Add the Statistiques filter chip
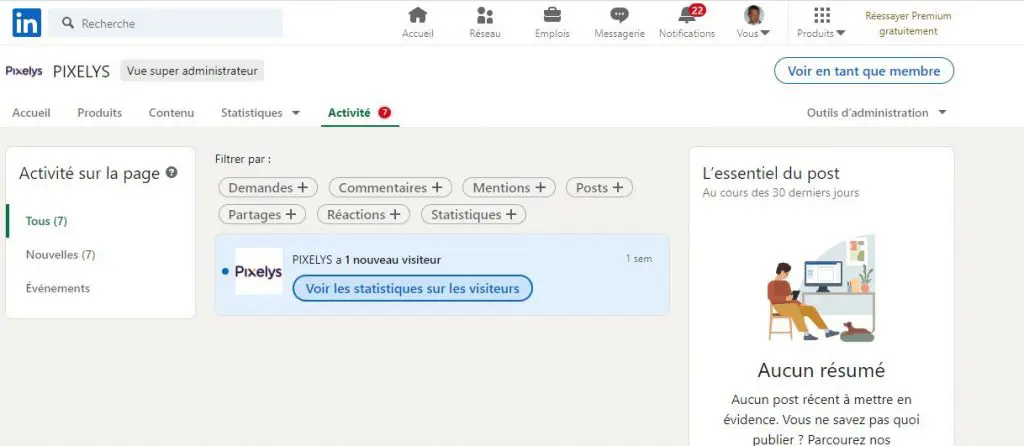The image size is (1024, 446). tap(473, 214)
